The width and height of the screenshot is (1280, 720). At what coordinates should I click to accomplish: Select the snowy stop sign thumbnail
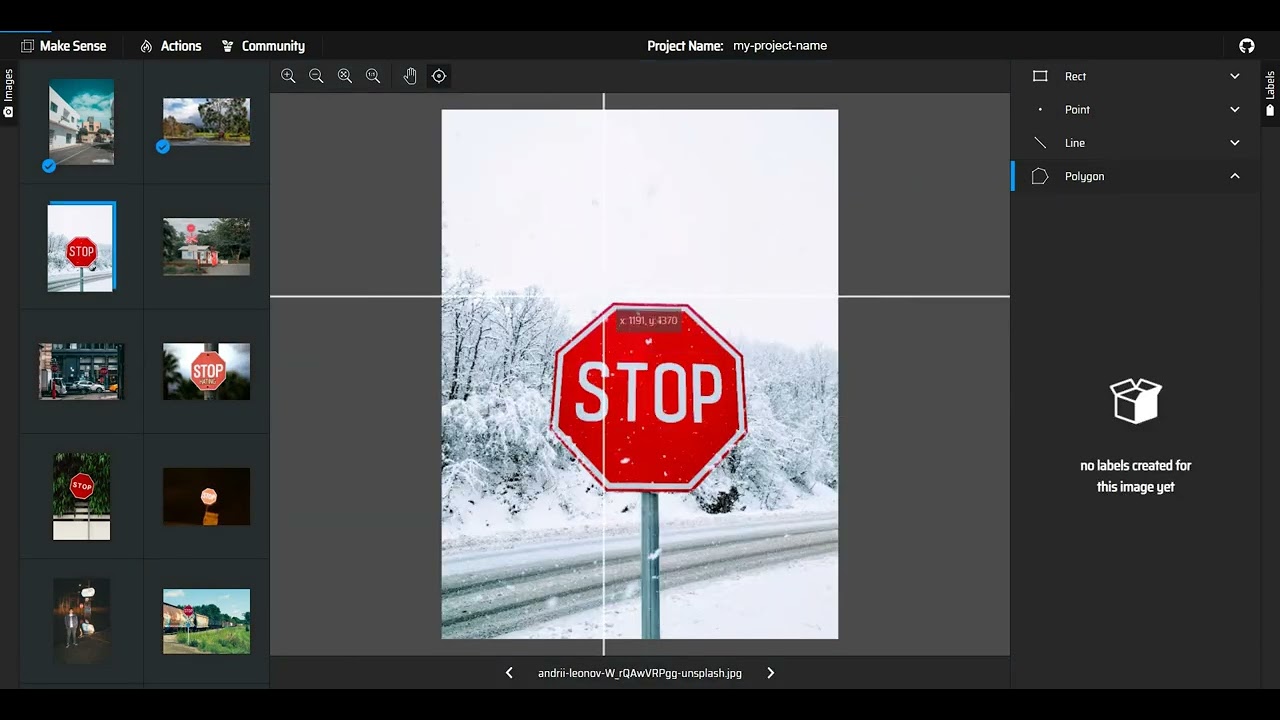(81, 247)
